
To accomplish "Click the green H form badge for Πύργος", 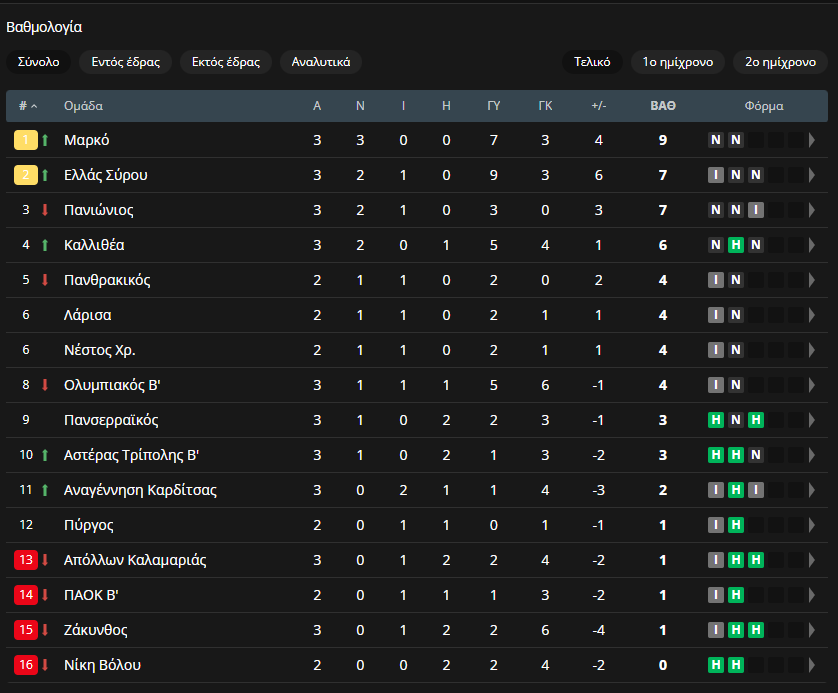I will (x=736, y=525).
